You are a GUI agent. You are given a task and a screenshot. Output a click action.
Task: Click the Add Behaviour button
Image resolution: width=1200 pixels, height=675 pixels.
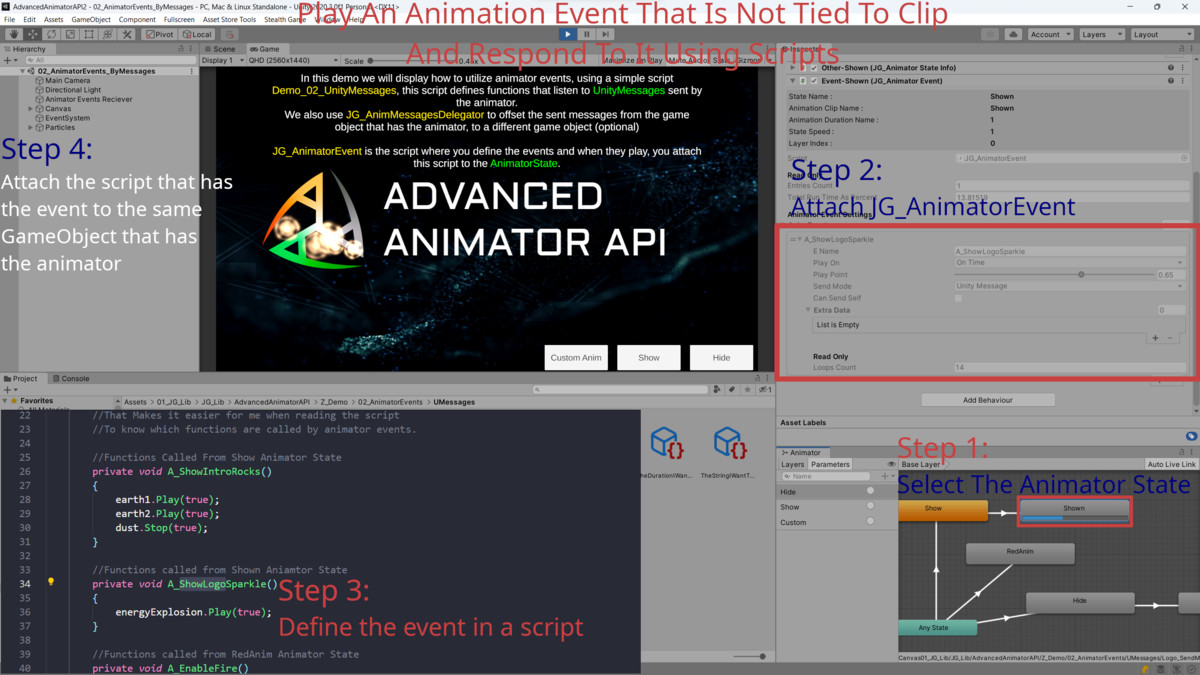click(x=988, y=400)
